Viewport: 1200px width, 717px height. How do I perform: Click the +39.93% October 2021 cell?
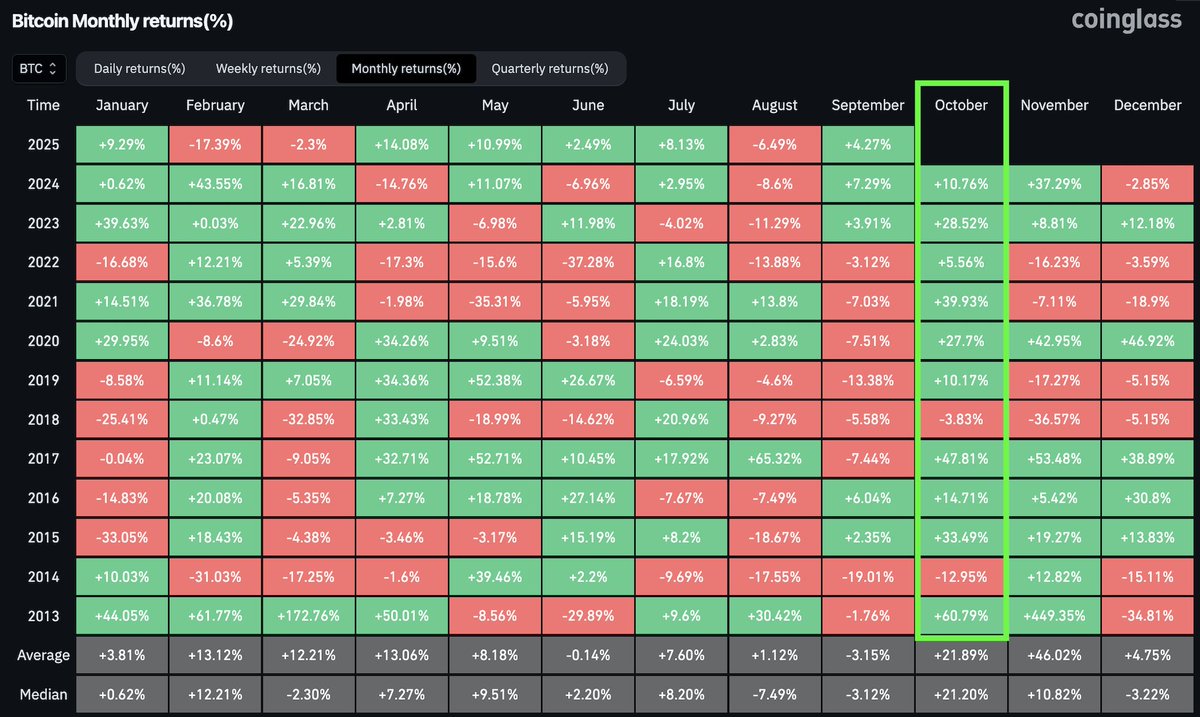tap(961, 301)
